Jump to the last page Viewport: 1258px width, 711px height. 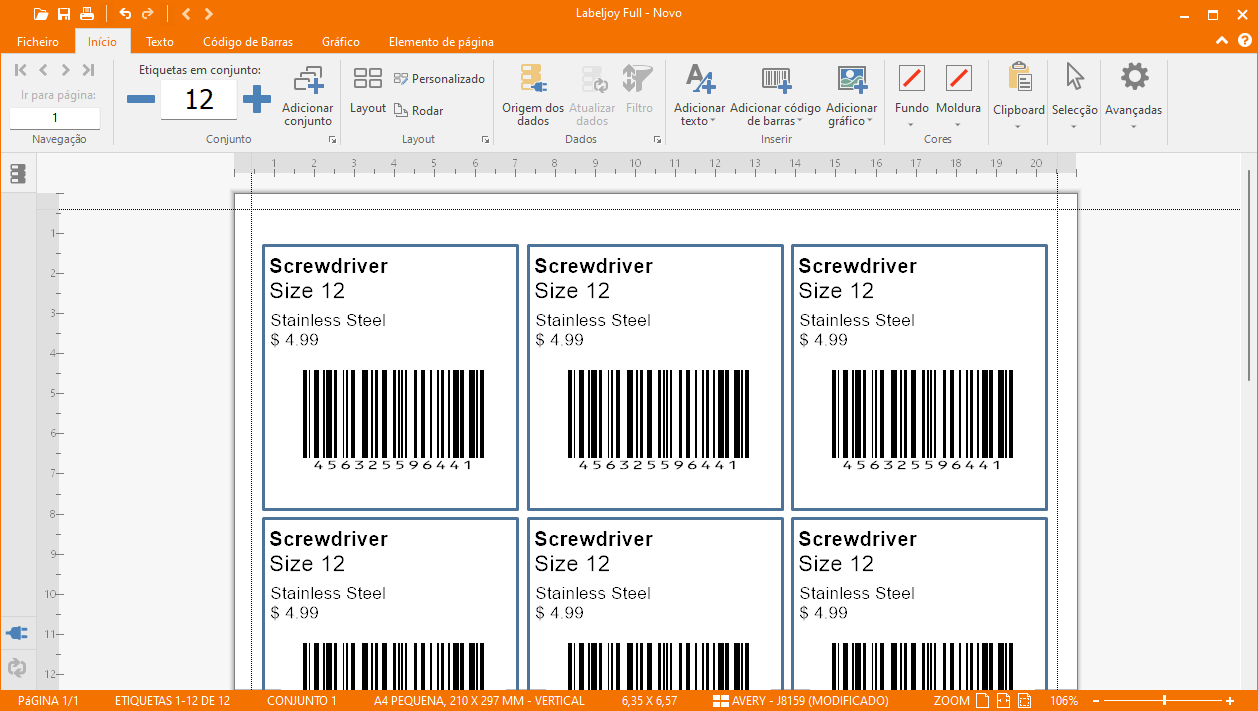point(88,70)
